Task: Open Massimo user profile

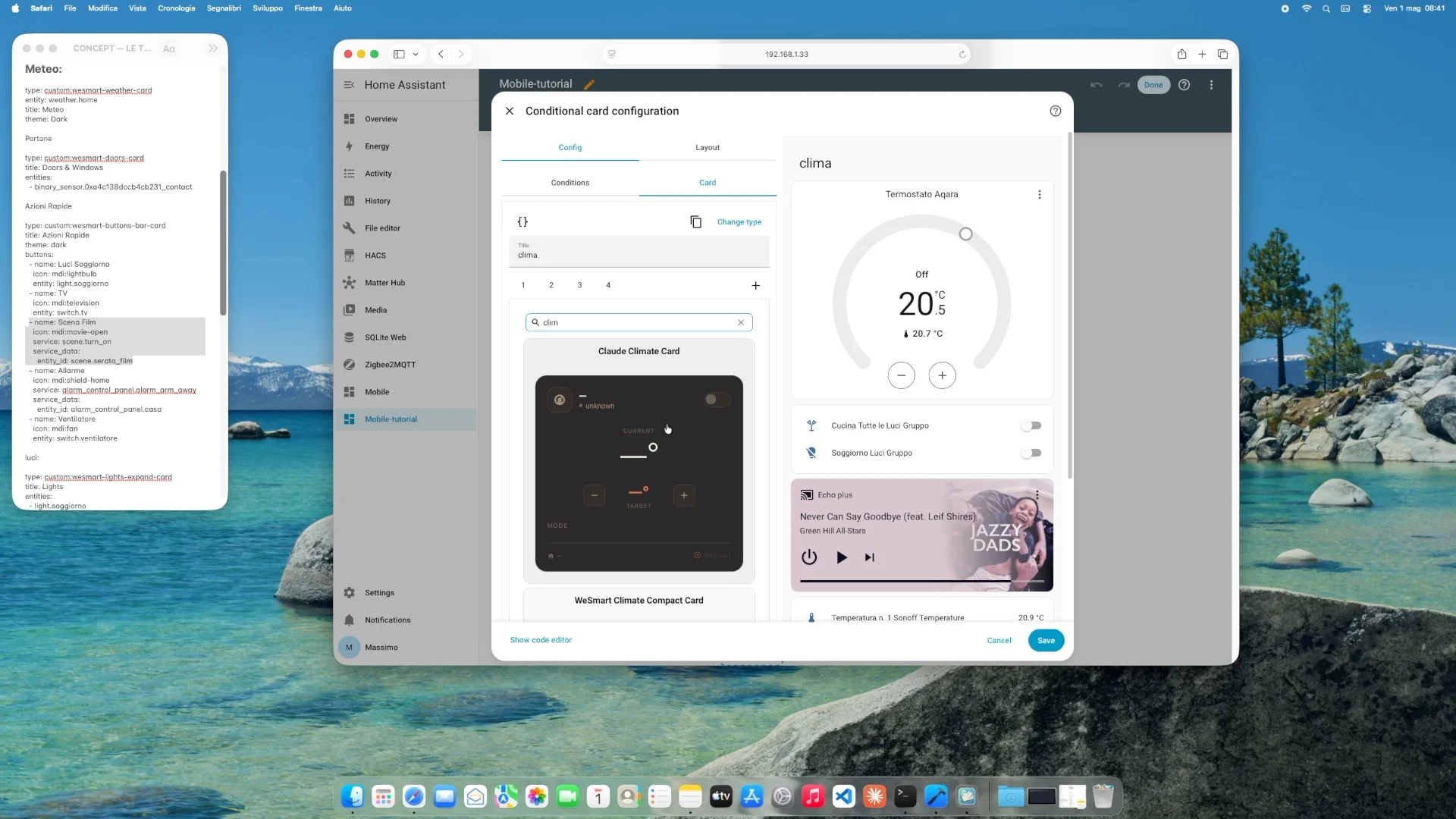Action: point(406,648)
